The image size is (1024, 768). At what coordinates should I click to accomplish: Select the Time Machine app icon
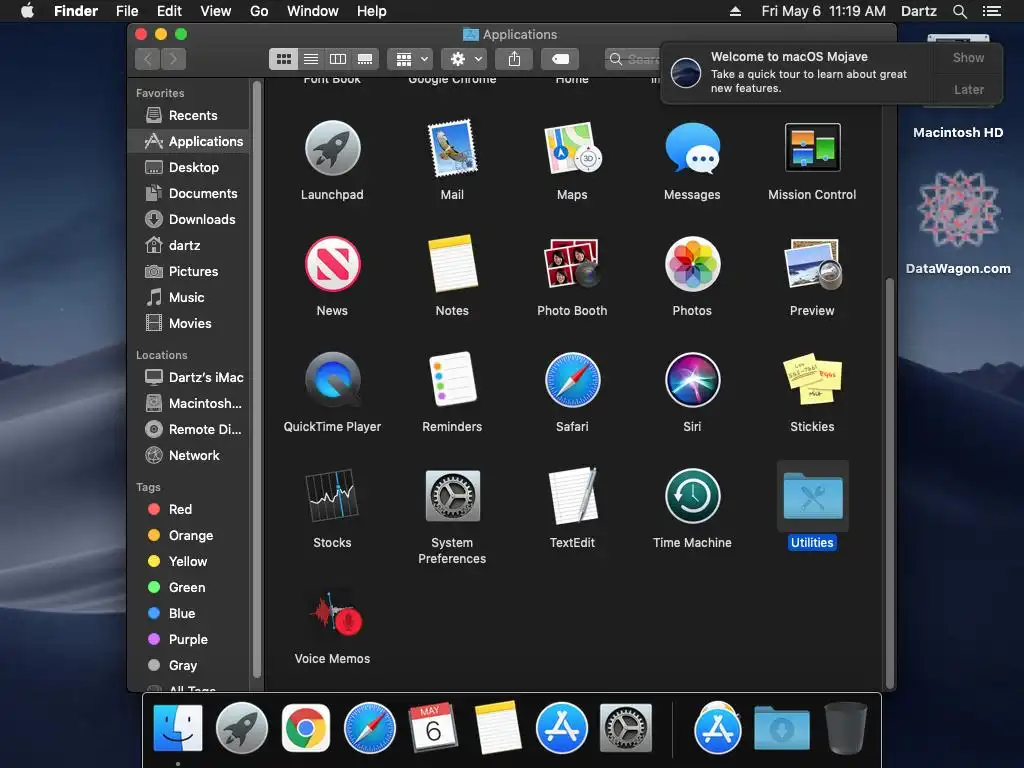click(692, 496)
